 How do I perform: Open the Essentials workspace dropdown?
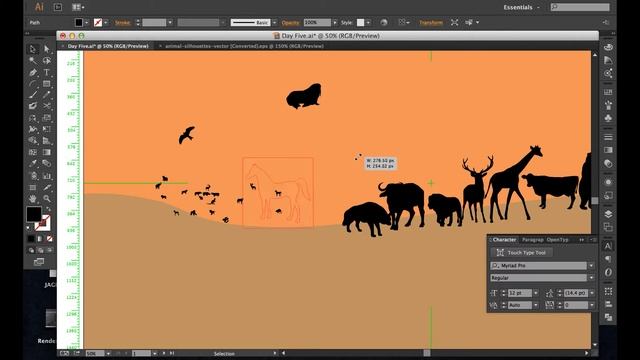click(521, 7)
